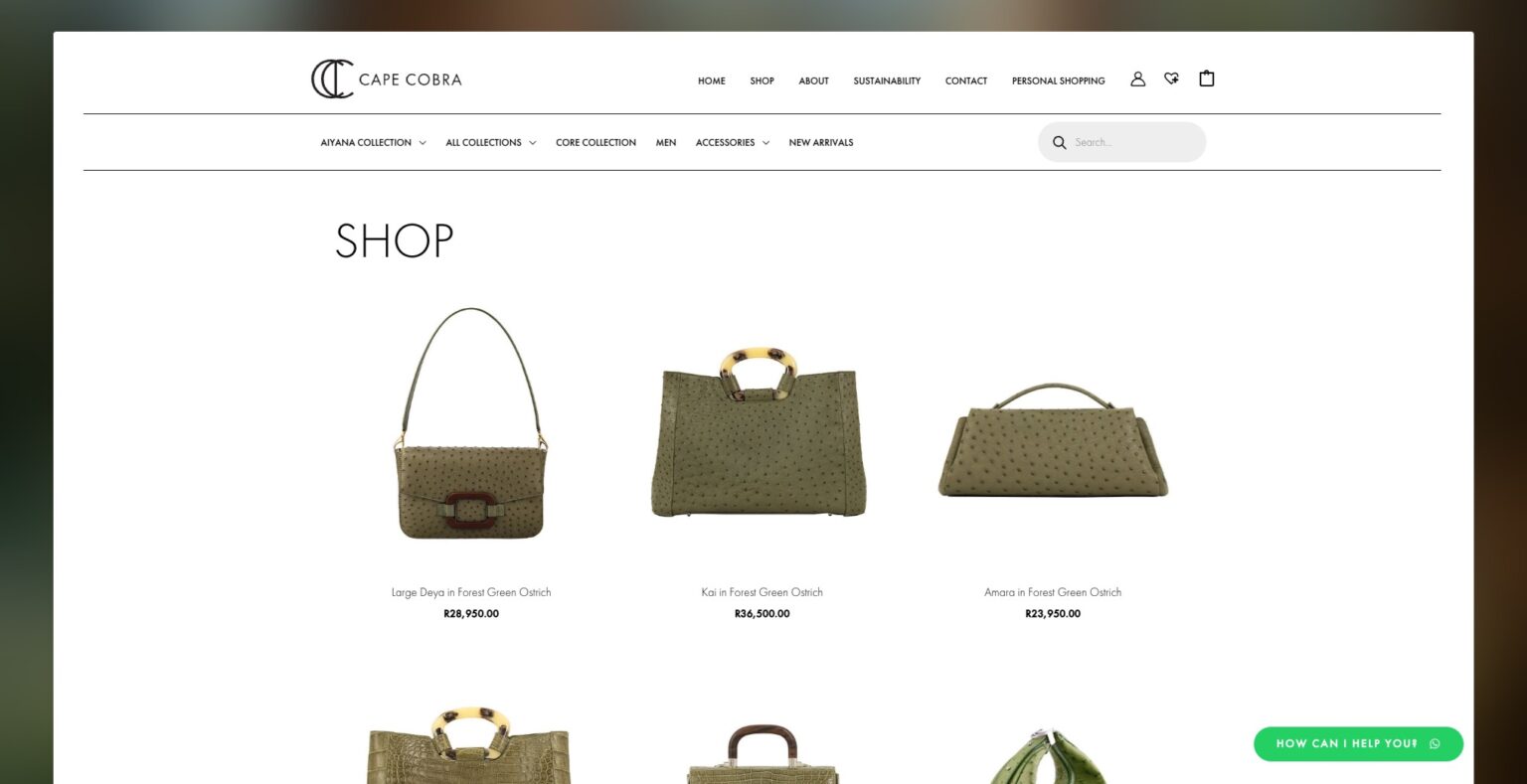Screen dimensions: 1527x784
Task: Open the Personal Shopping page
Action: click(1058, 80)
